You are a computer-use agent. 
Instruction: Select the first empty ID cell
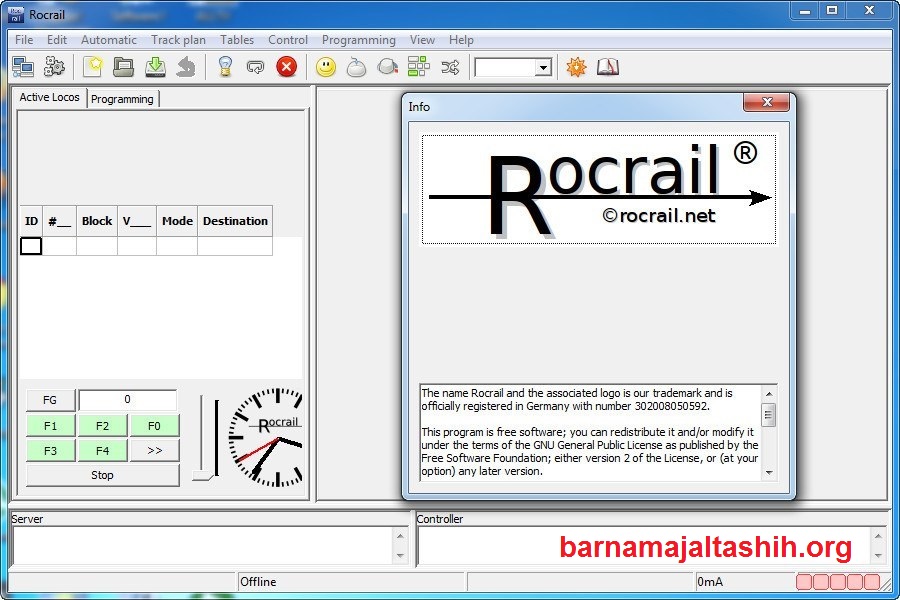point(31,246)
